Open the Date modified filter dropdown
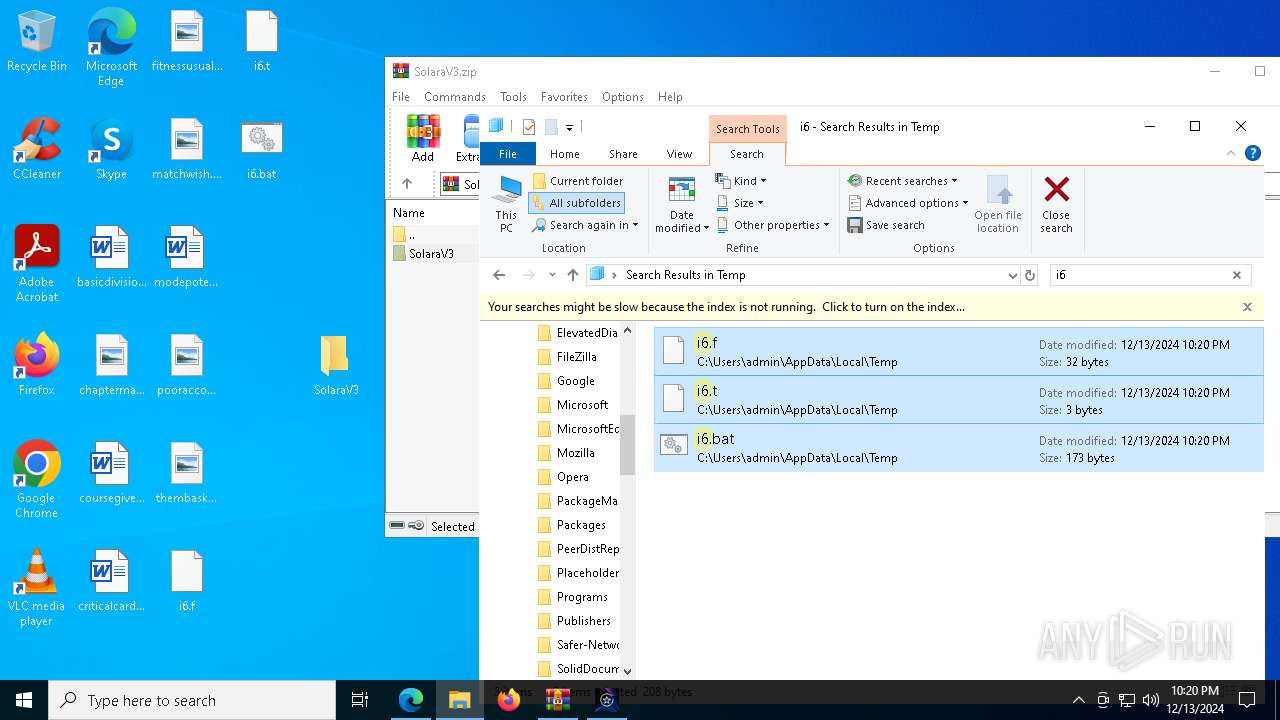This screenshot has height=720, width=1280. click(682, 206)
